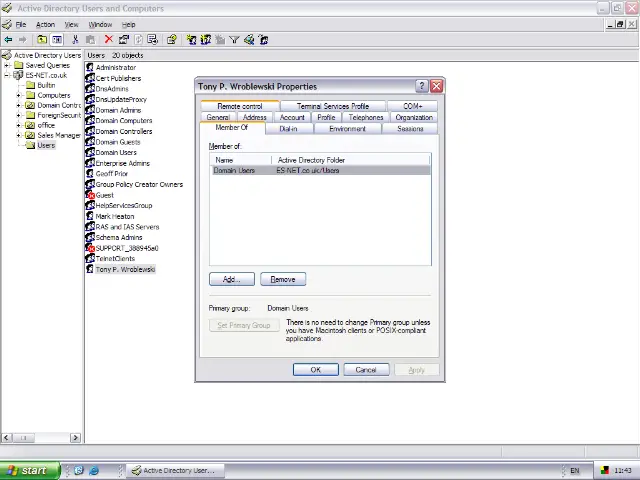Expand the office organizational unit node

point(18,125)
